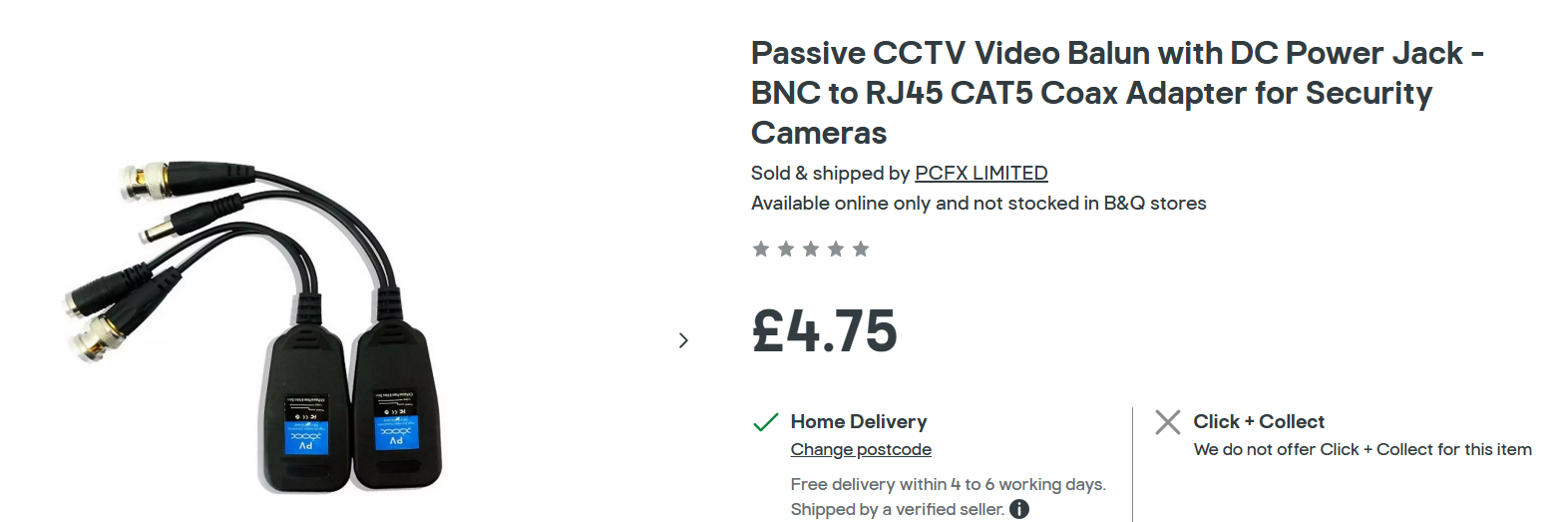Click the Change postcode link
Viewport: 1568px width, 522px height.
tap(861, 449)
